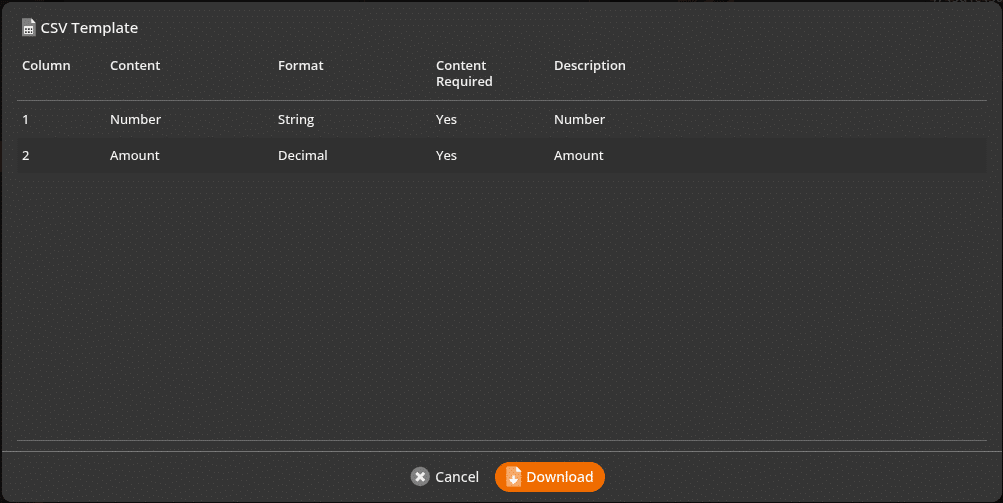Download the CSV template

pos(549,477)
